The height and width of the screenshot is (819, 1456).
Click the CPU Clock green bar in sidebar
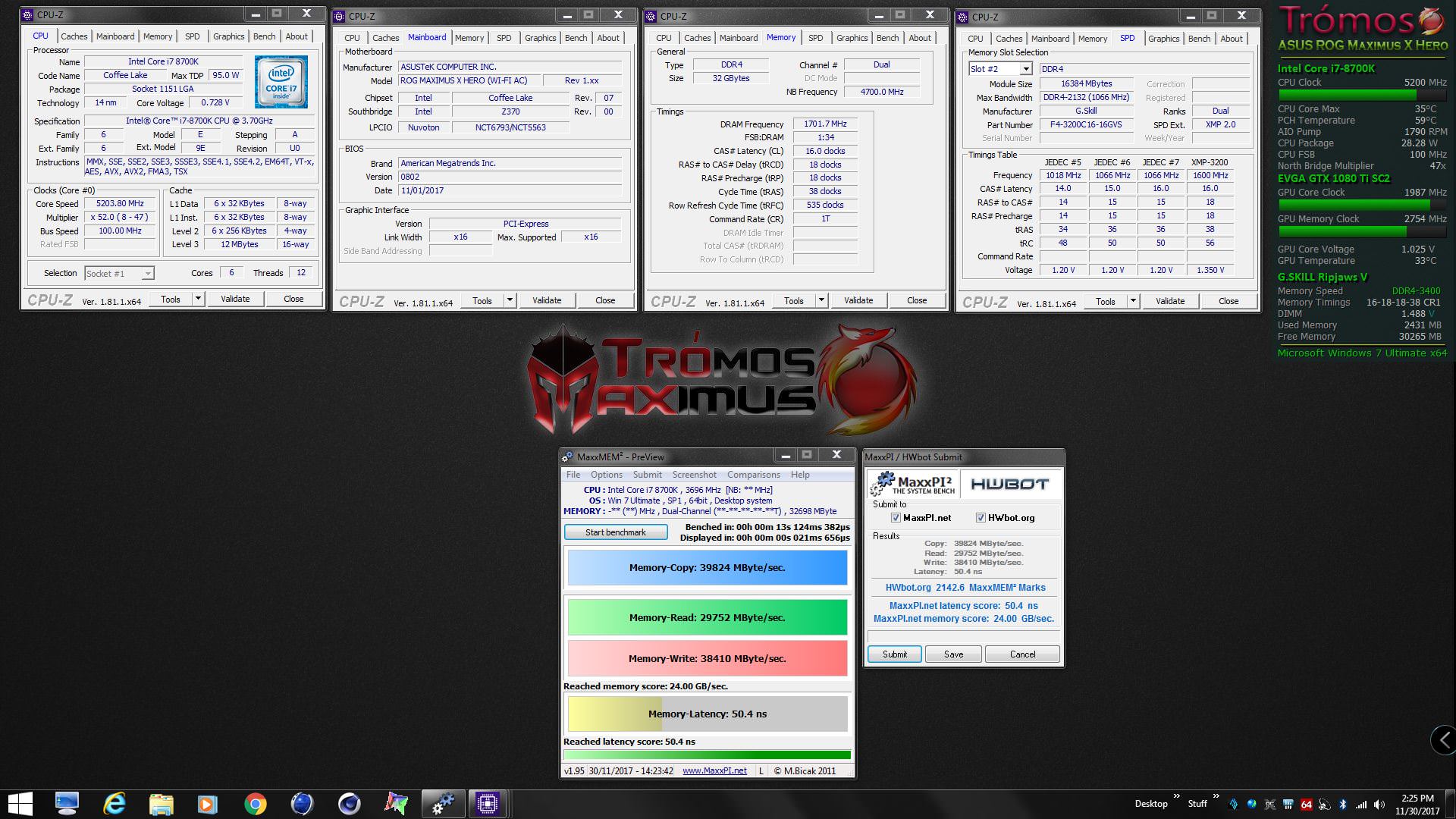(x=1362, y=96)
